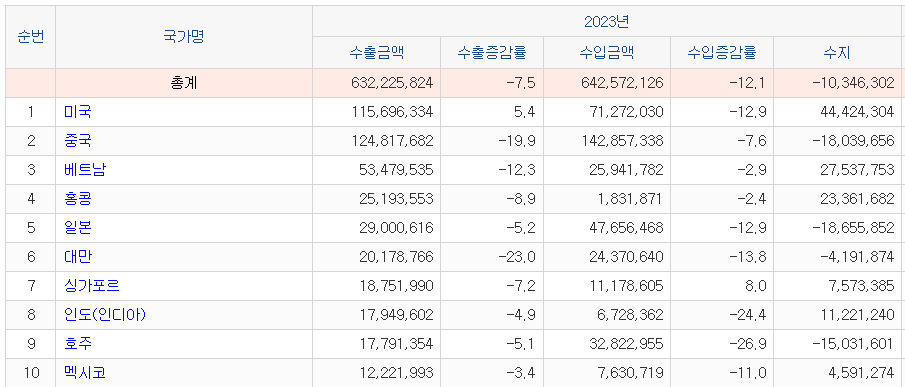Select the total export value 632,225,824
The width and height of the screenshot is (905, 387).
[392, 83]
